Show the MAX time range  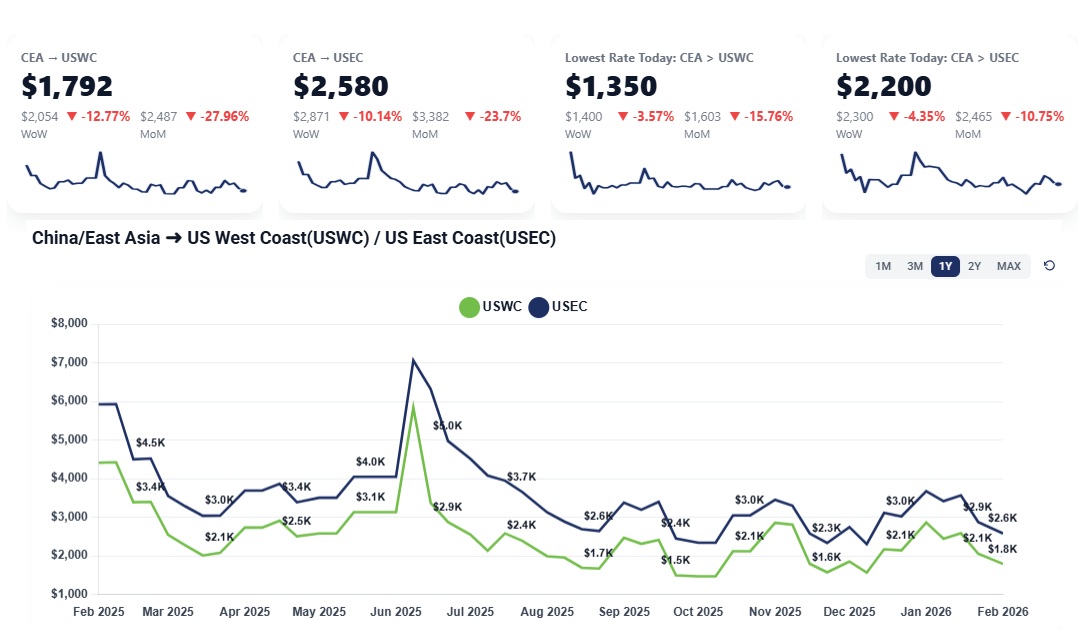point(1009,266)
